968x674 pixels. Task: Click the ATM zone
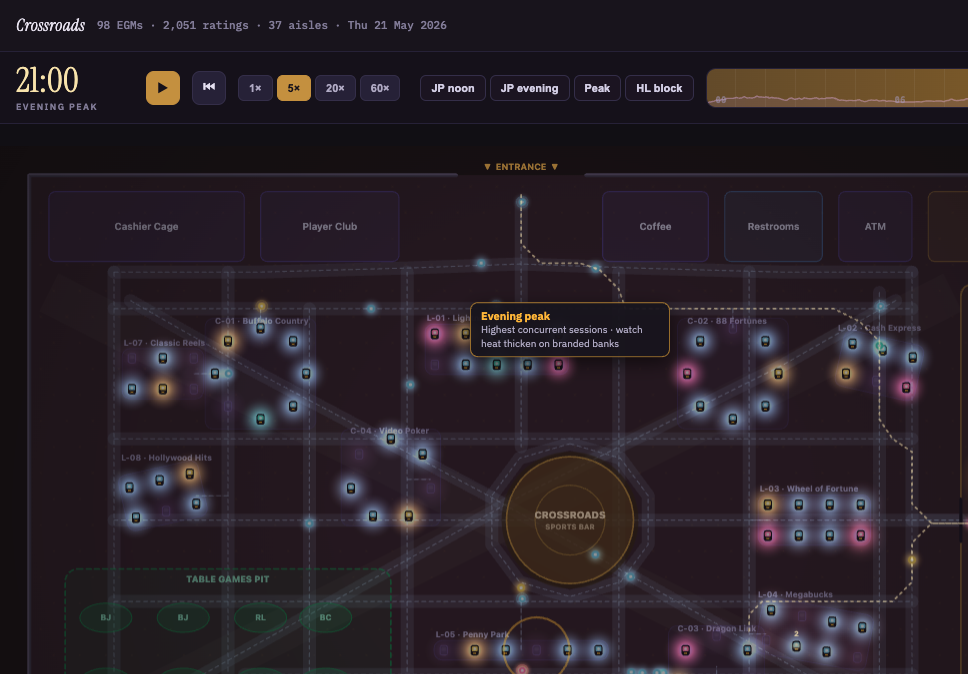coord(875,227)
